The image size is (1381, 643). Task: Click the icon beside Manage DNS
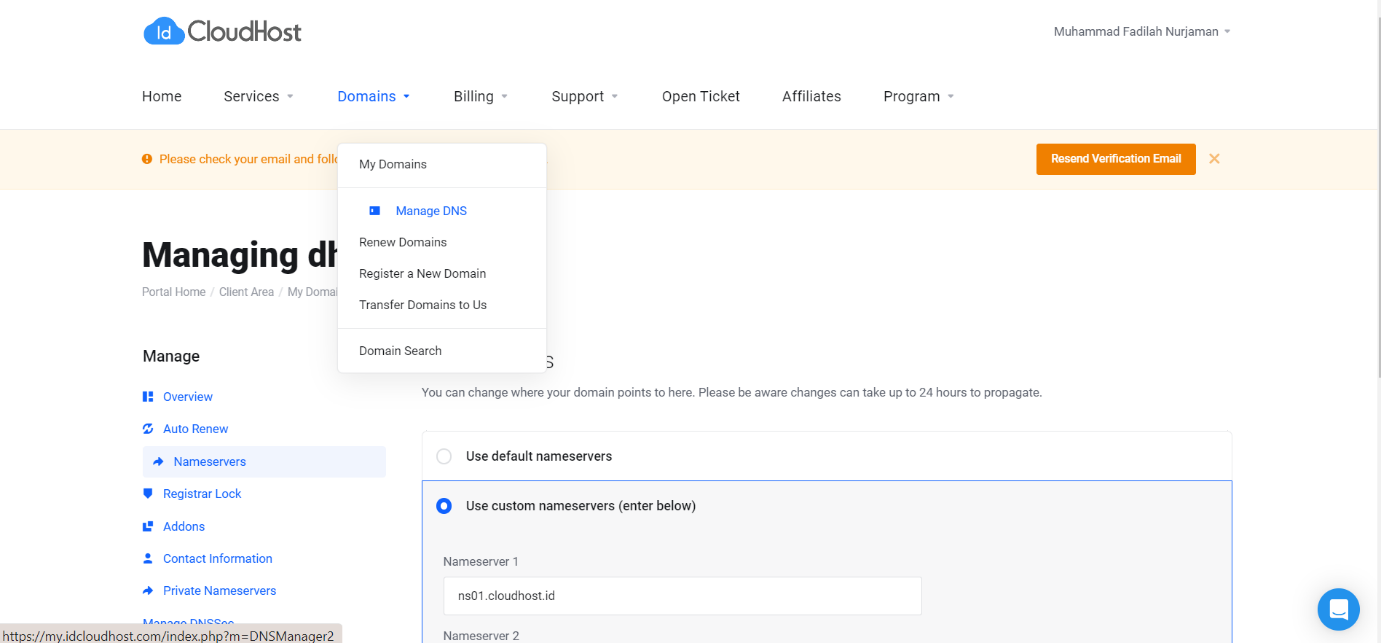[375, 211]
